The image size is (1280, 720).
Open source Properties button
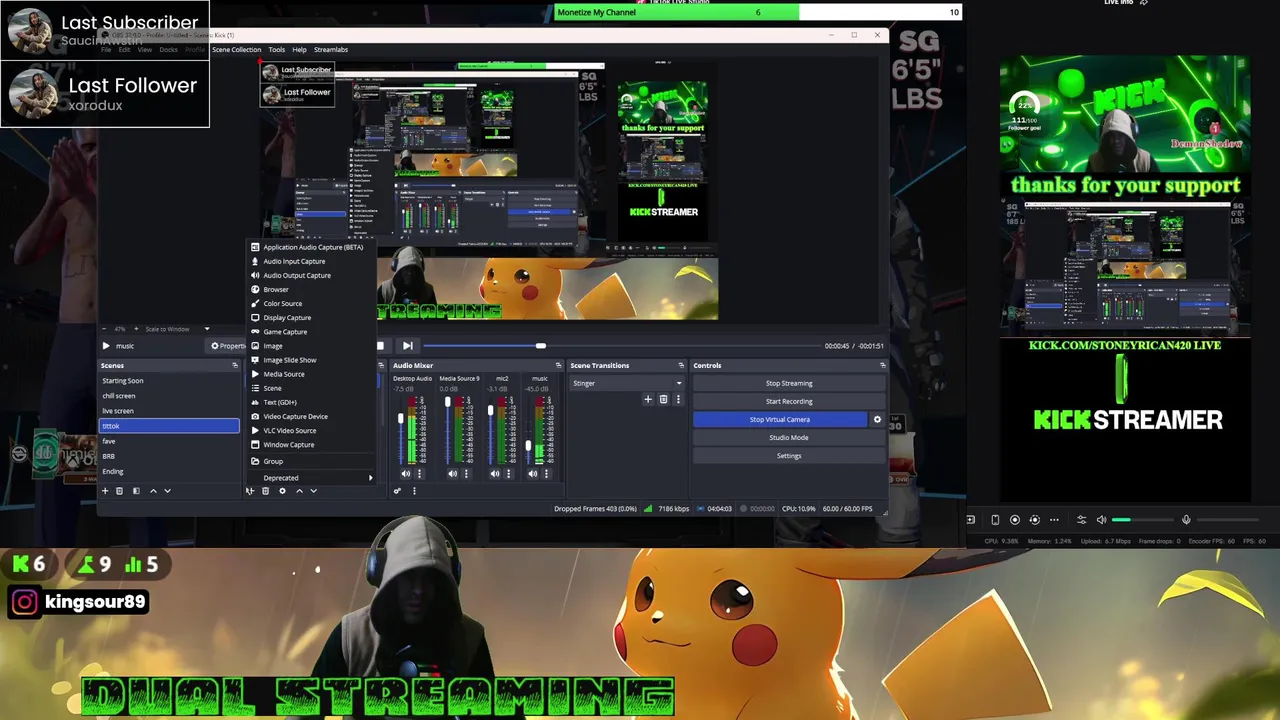[x=228, y=346]
